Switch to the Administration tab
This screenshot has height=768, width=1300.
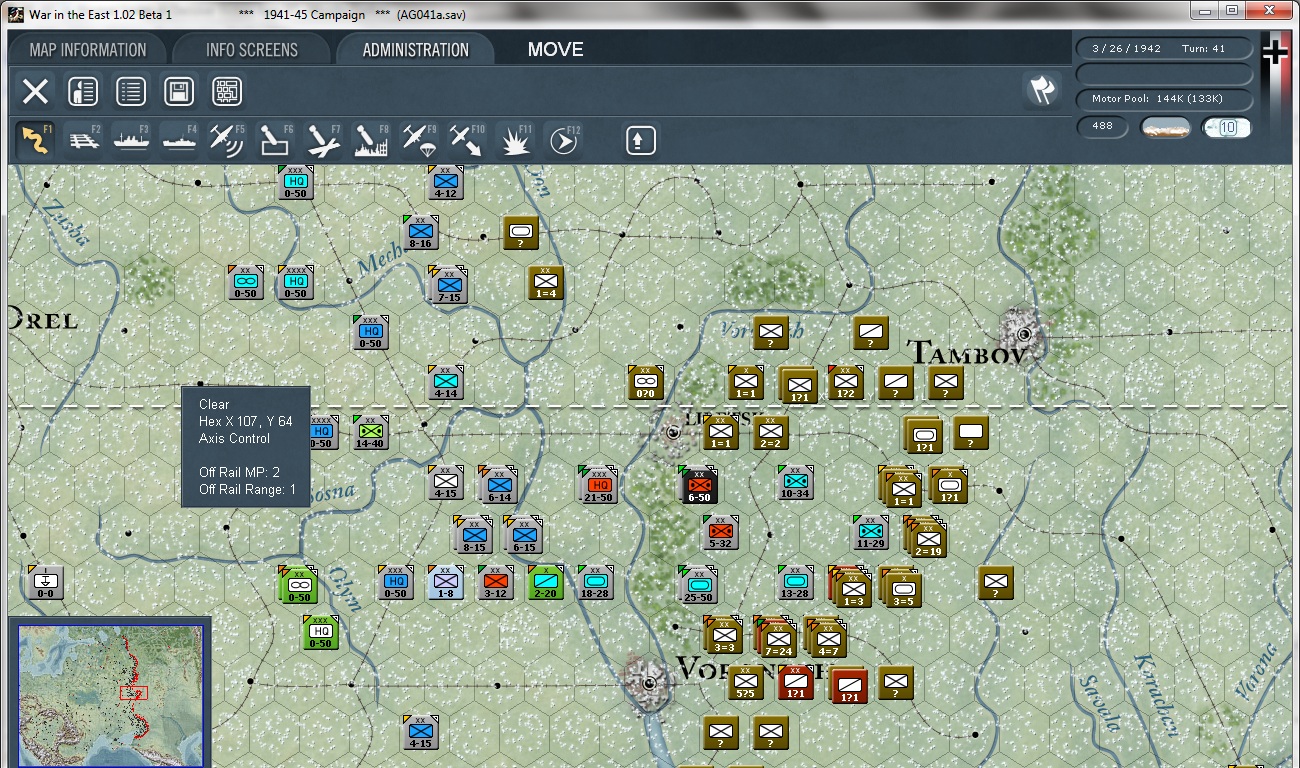click(x=416, y=50)
